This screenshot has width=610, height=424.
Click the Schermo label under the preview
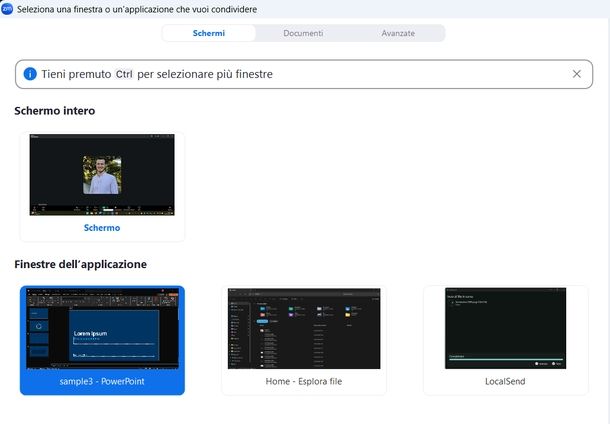tap(102, 228)
